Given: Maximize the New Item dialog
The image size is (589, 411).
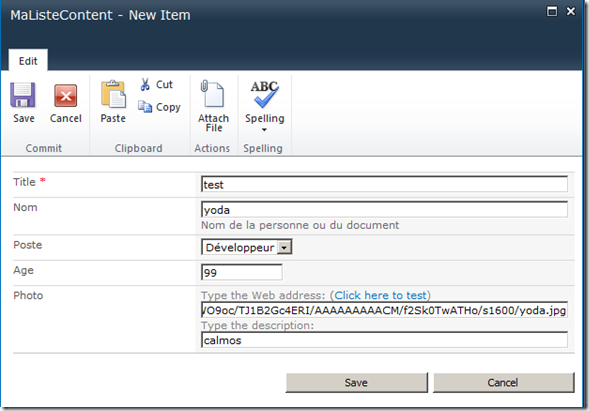Looking at the screenshot, I should pos(551,11).
